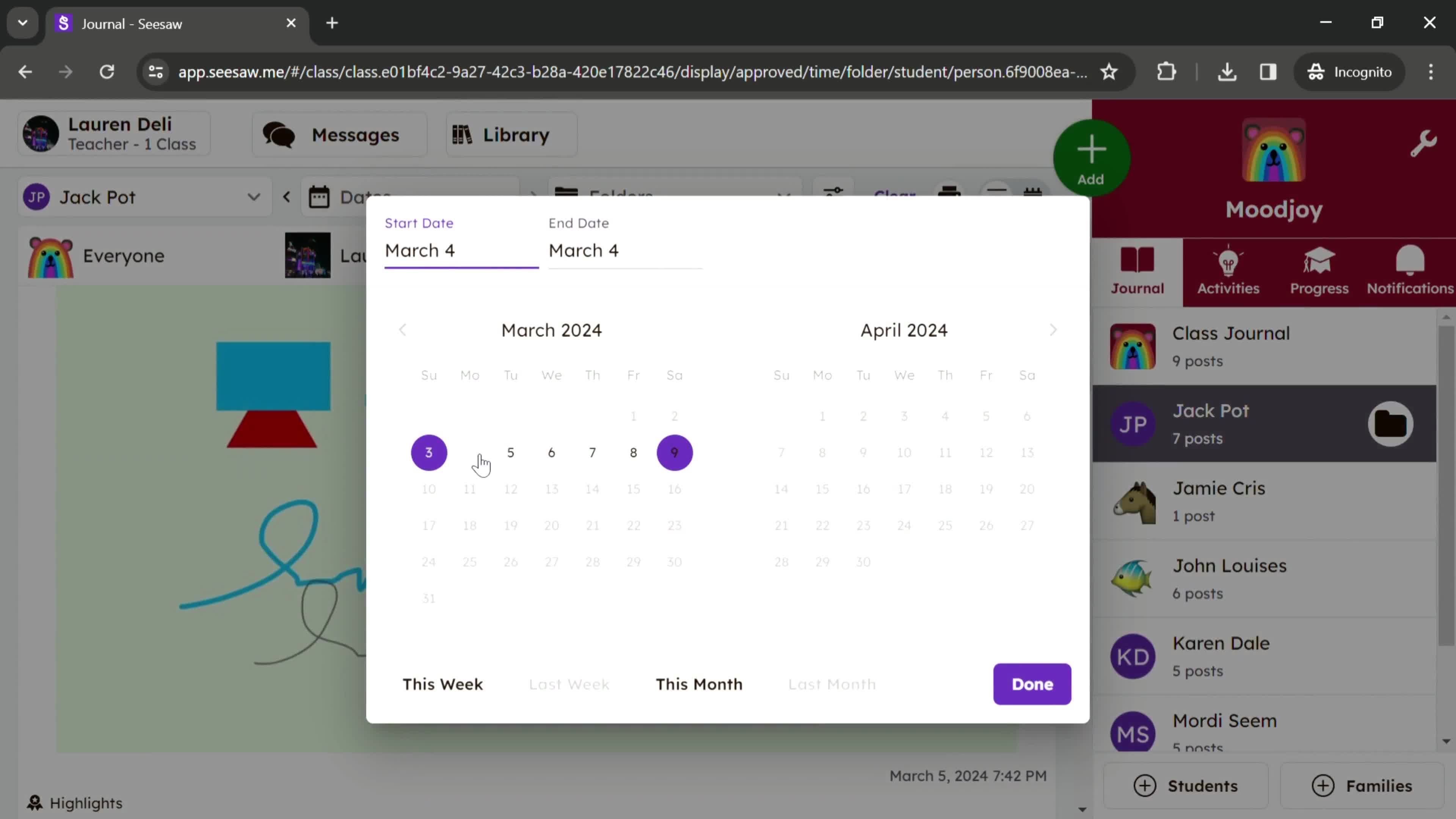
Task: Choose the This Week preset
Action: click(x=442, y=684)
